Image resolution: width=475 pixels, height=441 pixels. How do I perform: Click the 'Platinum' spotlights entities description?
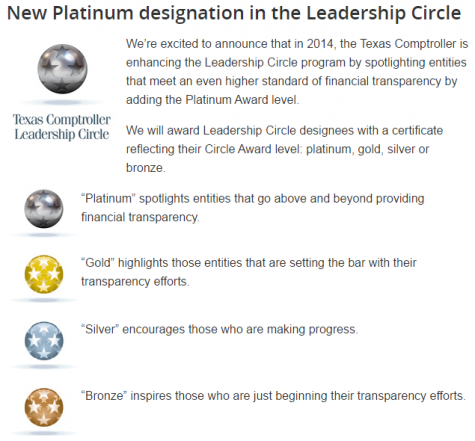pyautogui.click(x=253, y=208)
